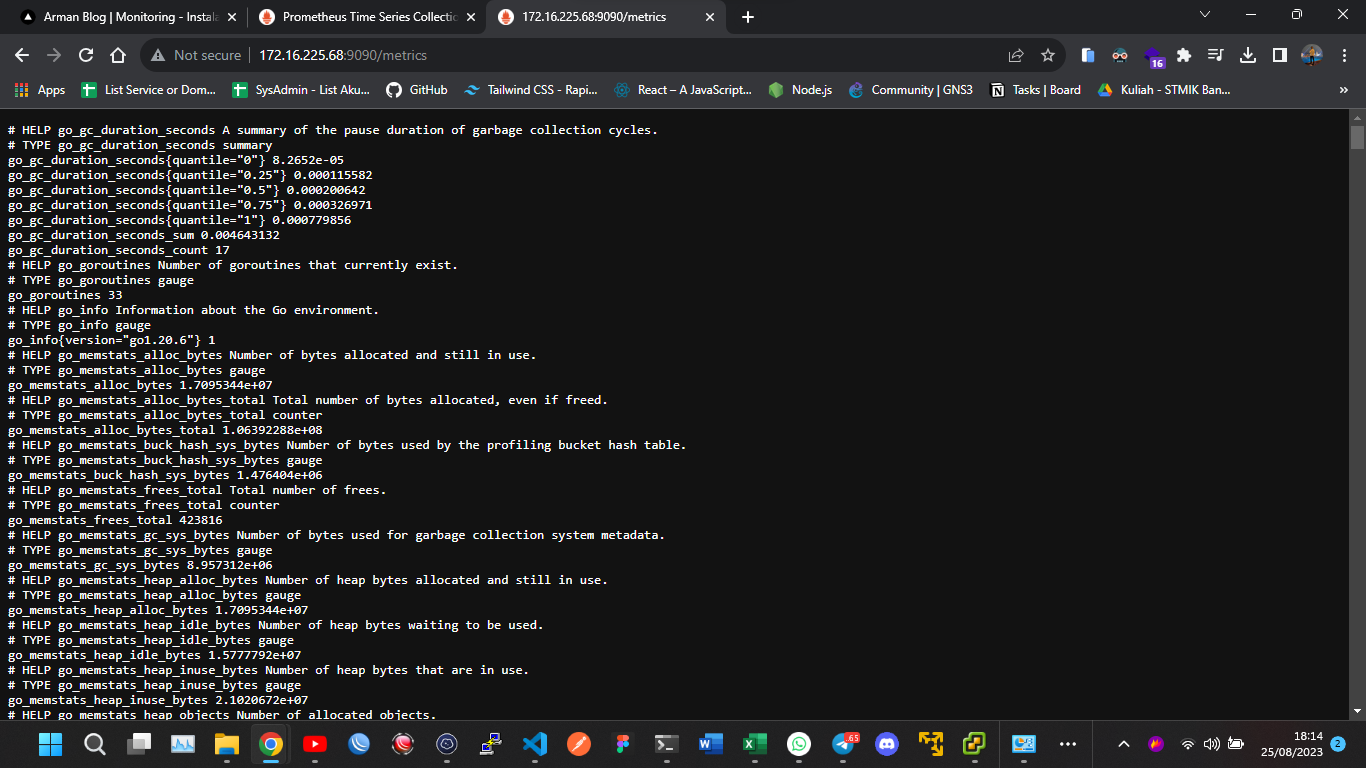Open a new browser tab
Screen dimensions: 1366x768
[748, 17]
